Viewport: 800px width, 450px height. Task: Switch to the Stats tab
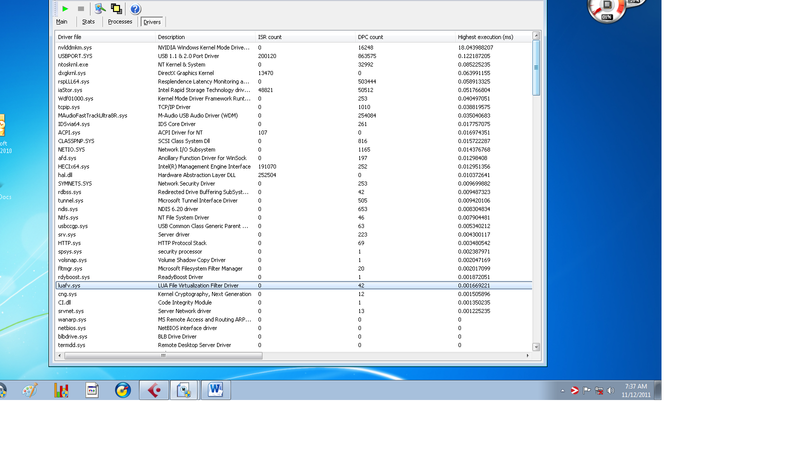88,22
